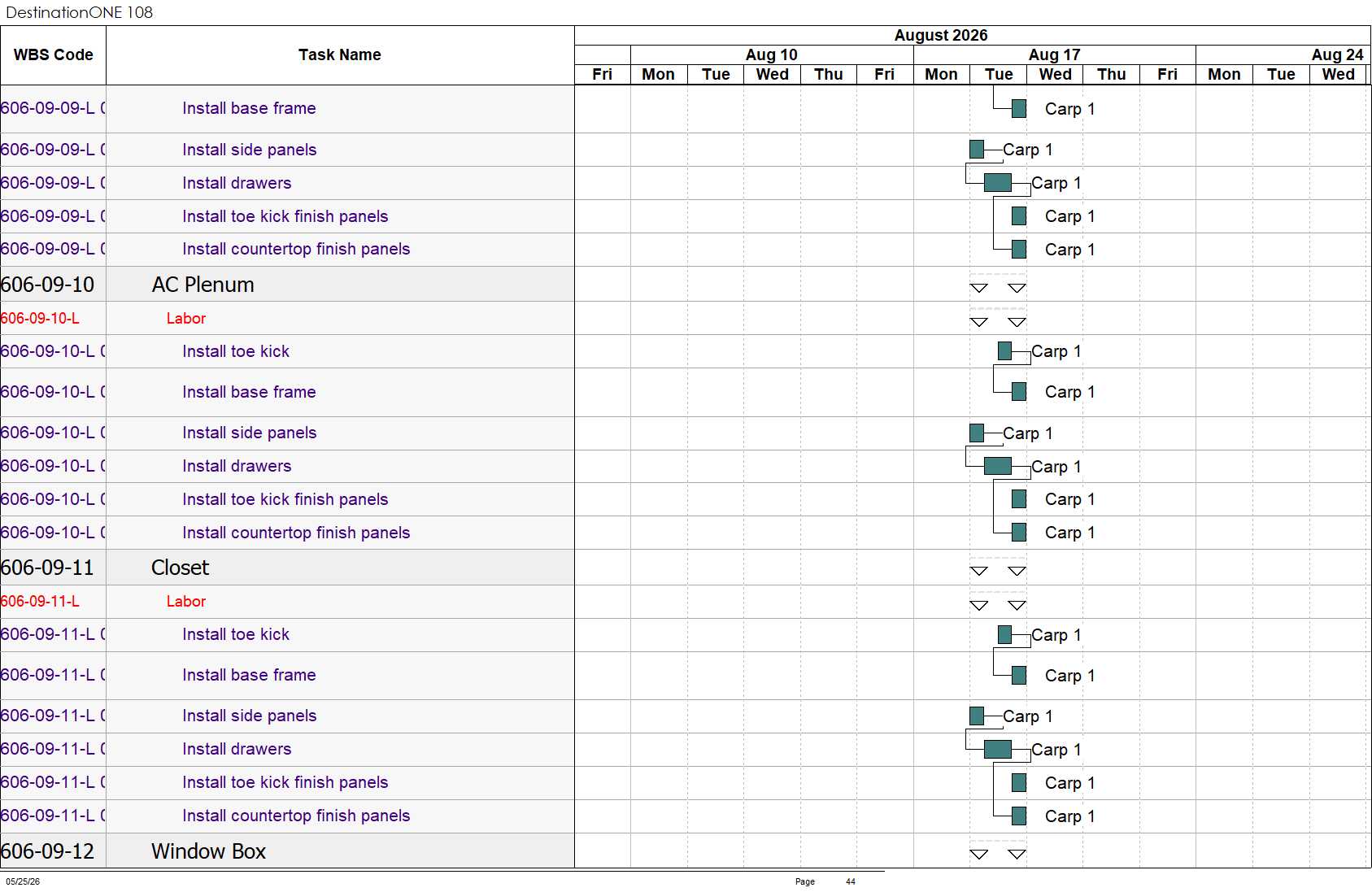Click the AC Plenum summary start triangle marker

[979, 288]
